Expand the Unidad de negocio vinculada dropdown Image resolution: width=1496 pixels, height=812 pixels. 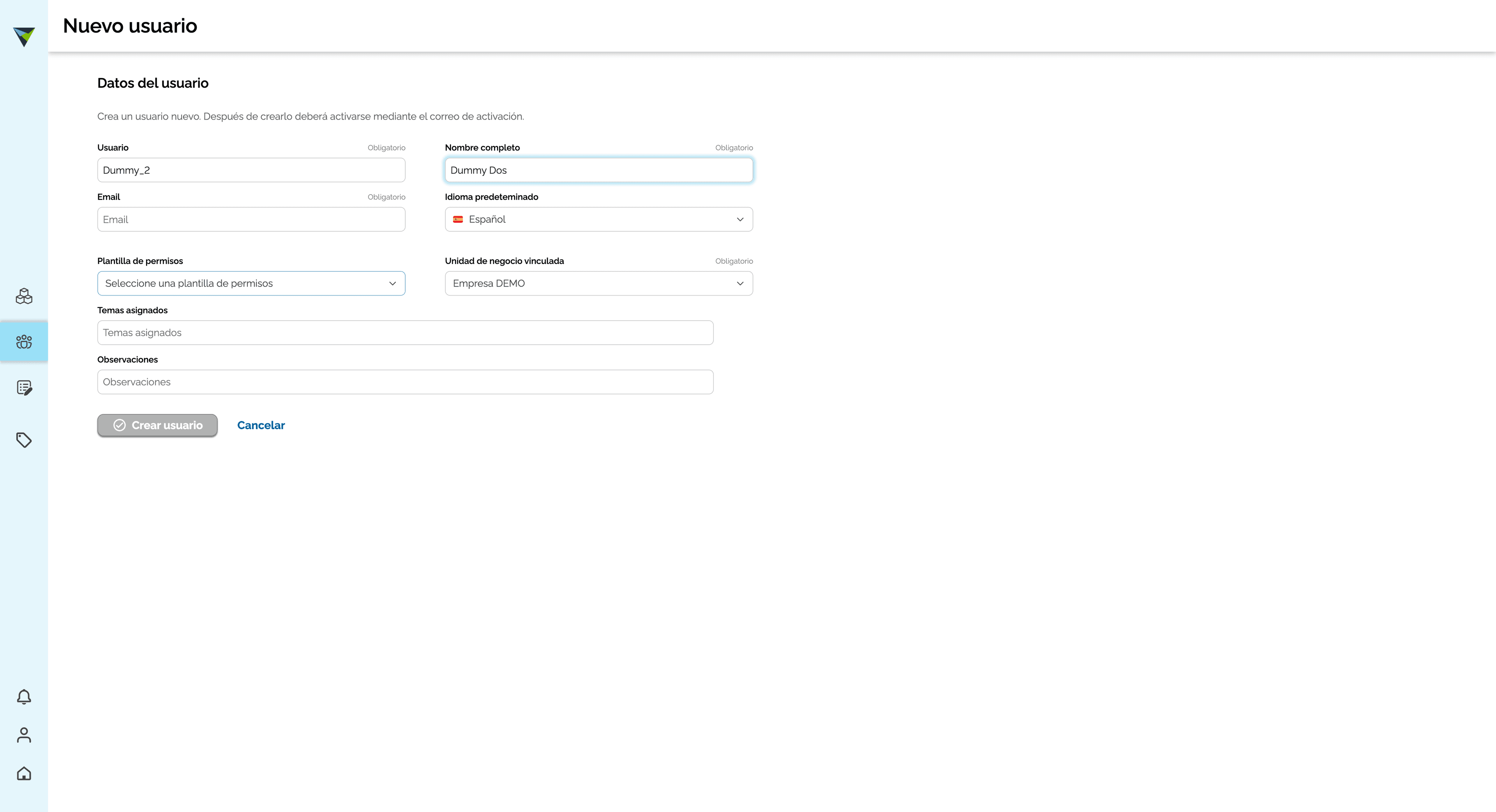click(599, 283)
